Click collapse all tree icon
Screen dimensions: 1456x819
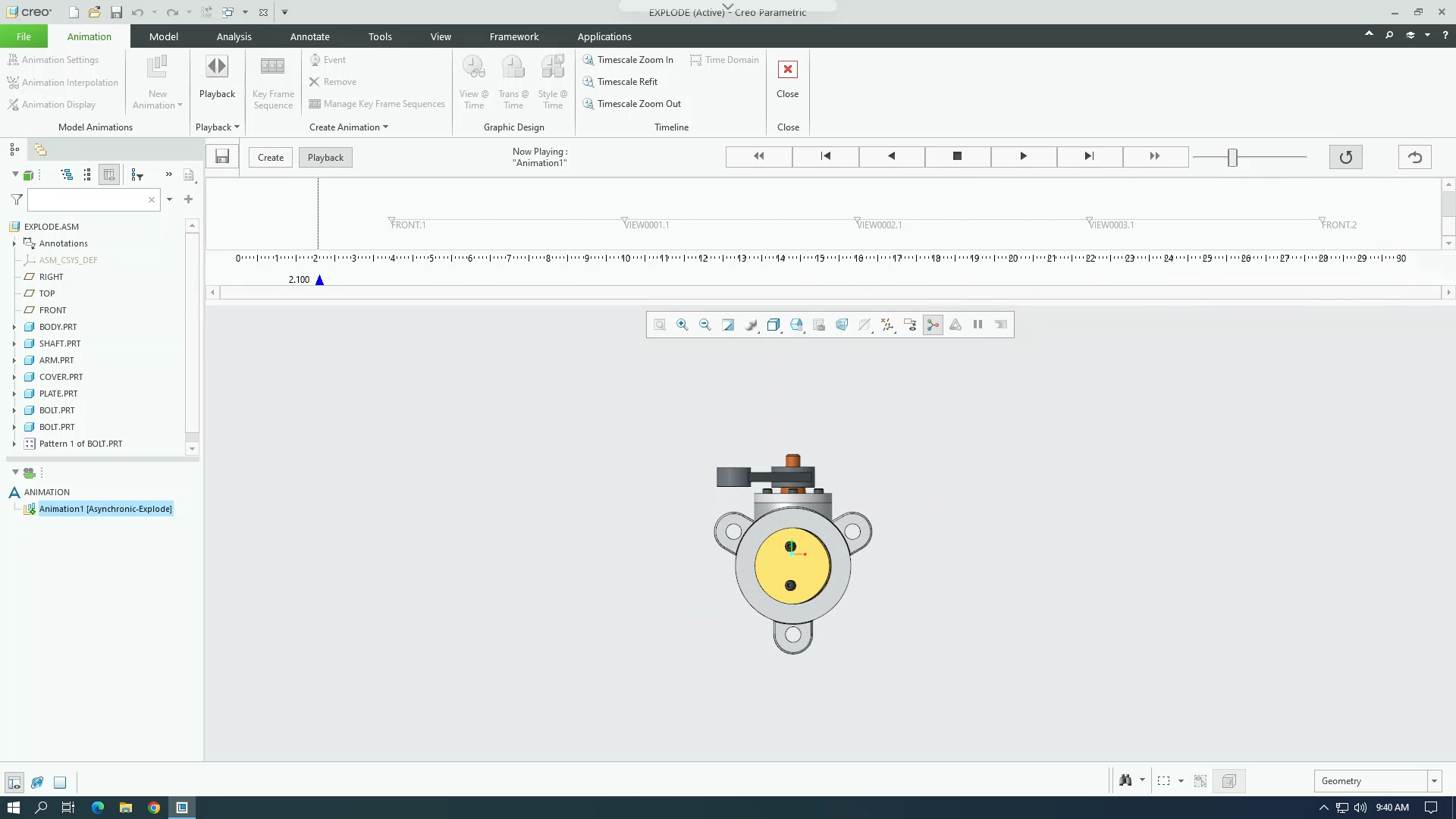coord(87,175)
